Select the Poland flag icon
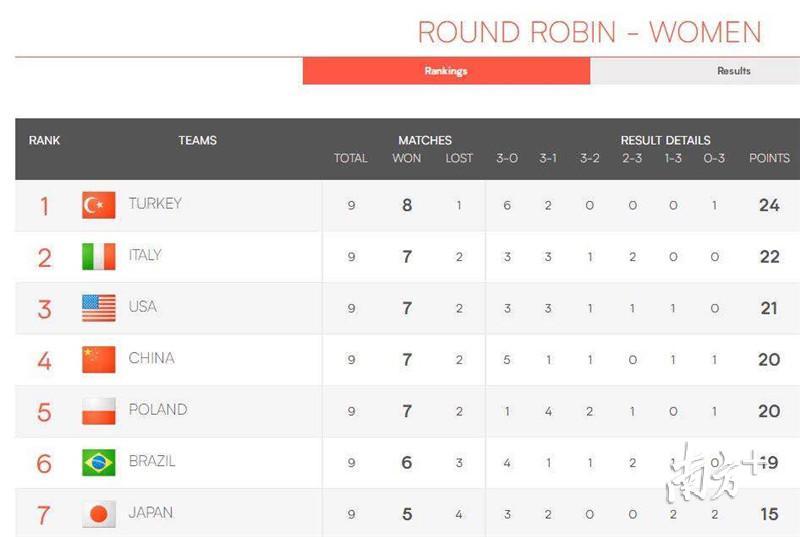800x537 pixels. pyautogui.click(x=98, y=411)
